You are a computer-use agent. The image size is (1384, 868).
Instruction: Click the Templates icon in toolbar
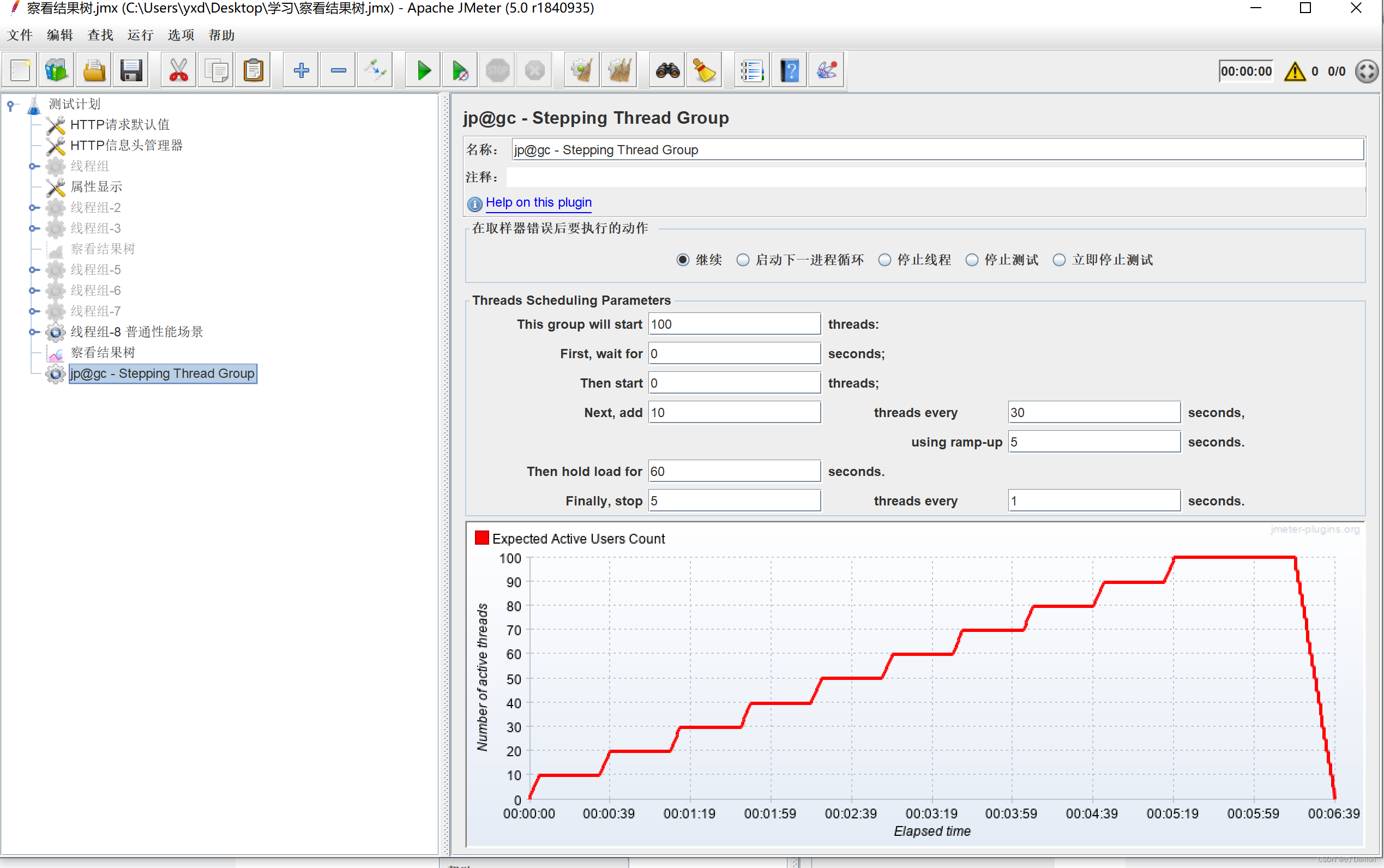pos(56,71)
